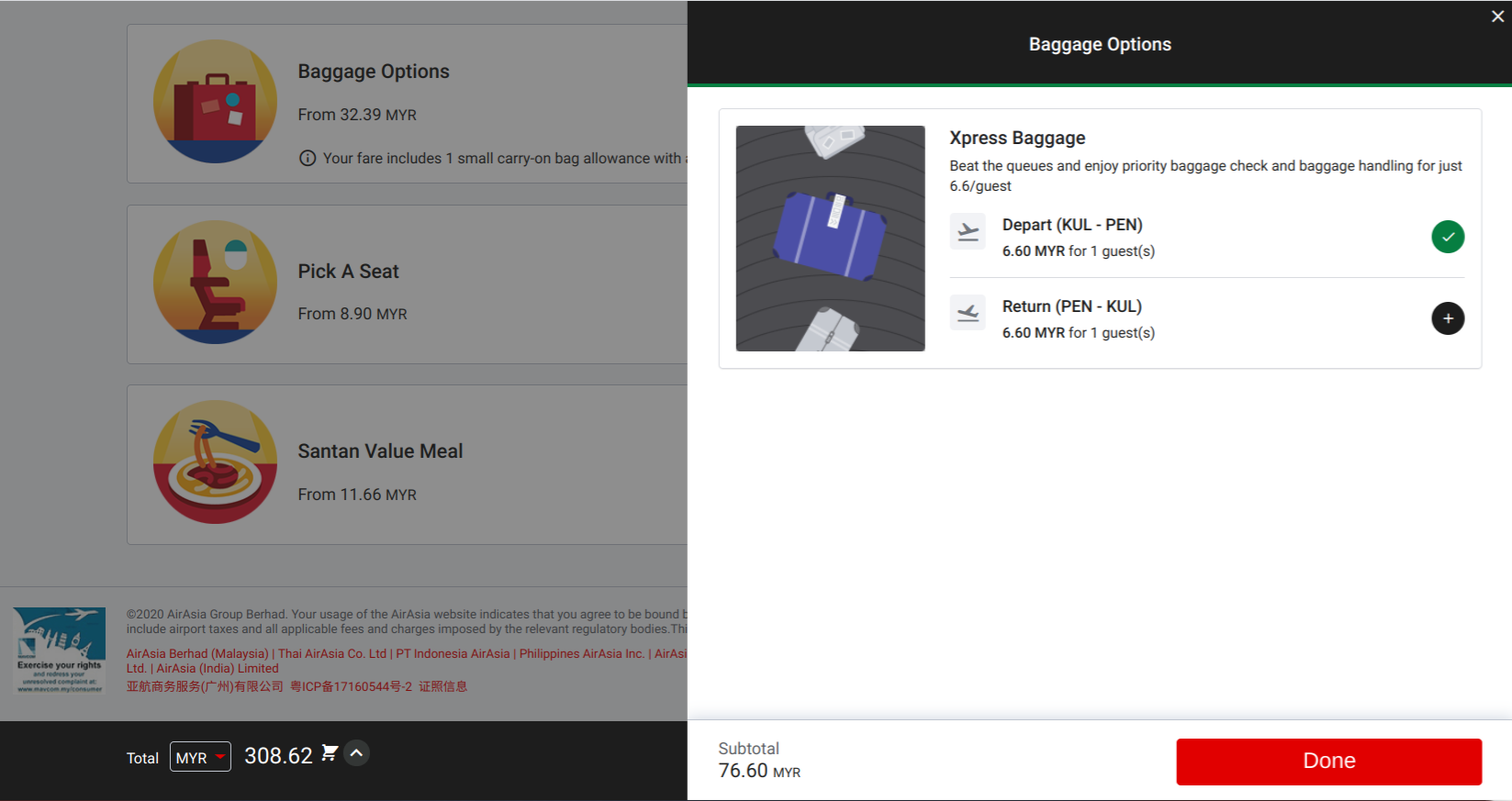Select the Santan Value Meal card title

pos(380,451)
